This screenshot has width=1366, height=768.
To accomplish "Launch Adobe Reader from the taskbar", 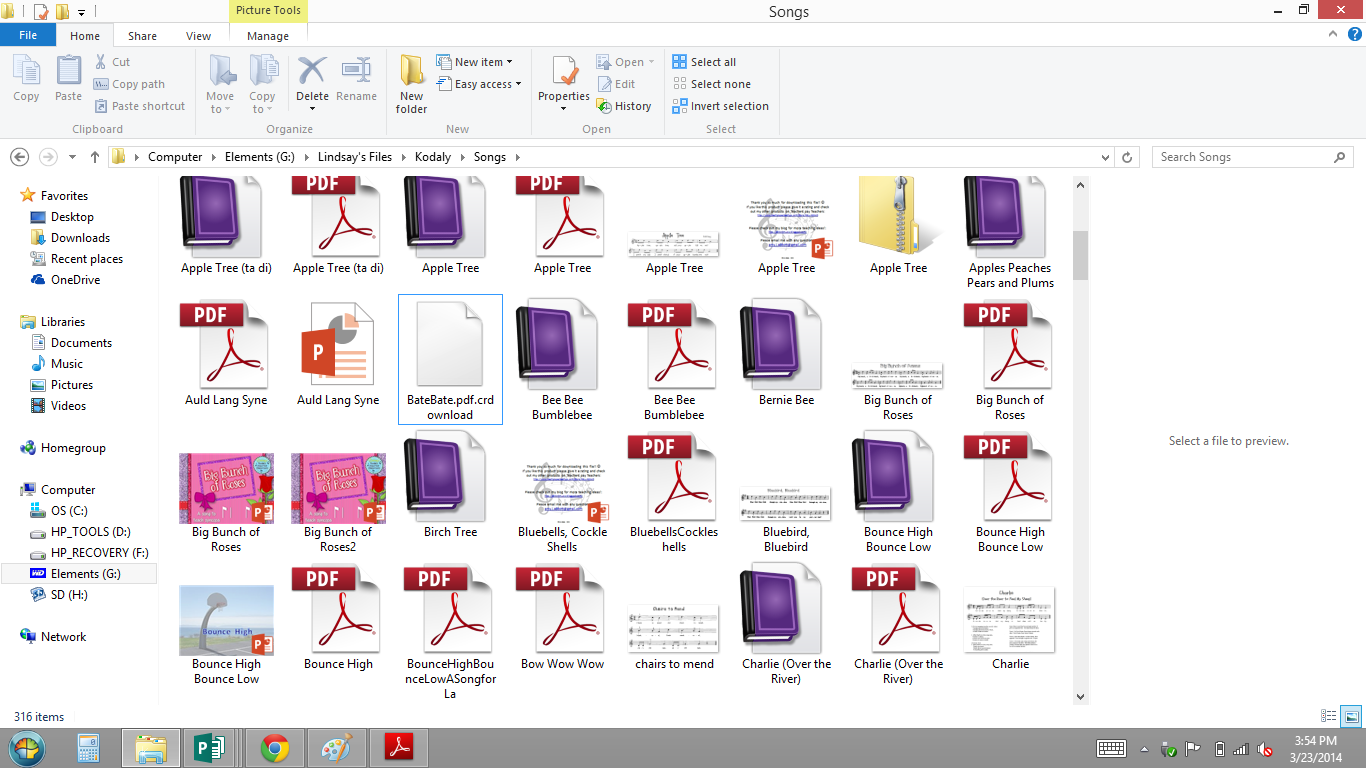I will coord(399,747).
